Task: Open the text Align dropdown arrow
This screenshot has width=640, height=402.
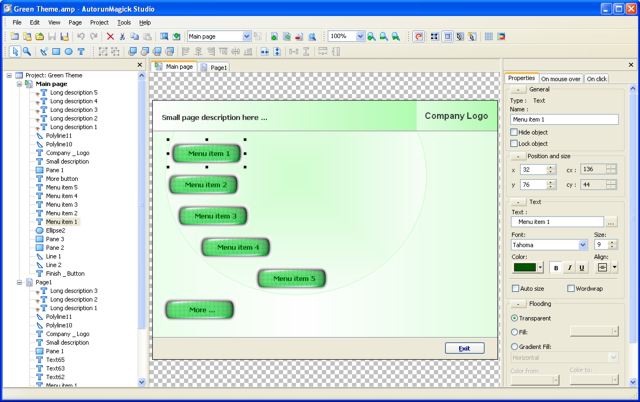Action: point(614,267)
